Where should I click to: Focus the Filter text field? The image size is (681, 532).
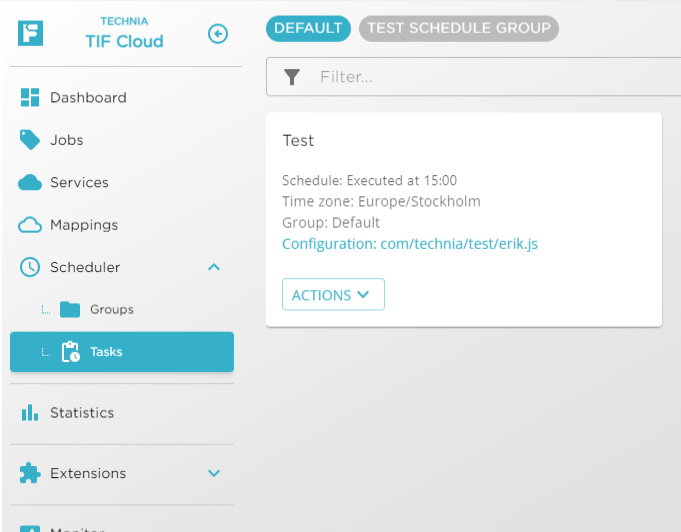[490, 77]
